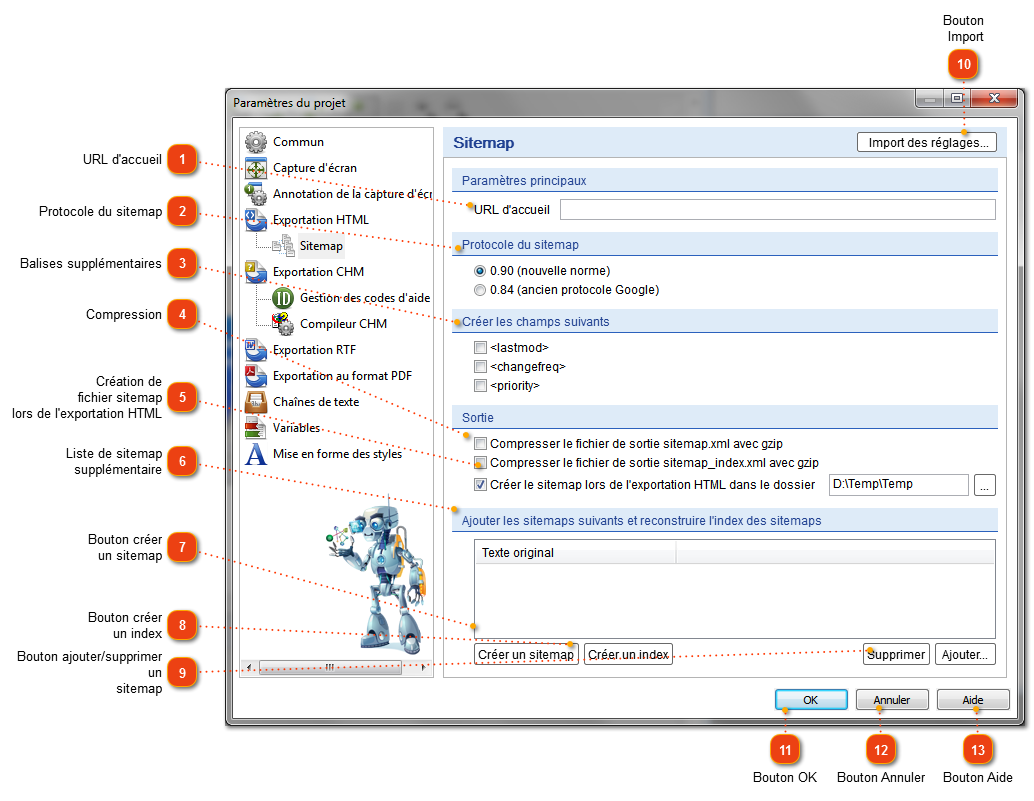
Task: Click the D:\Temp\Temp folder field
Action: (898, 485)
